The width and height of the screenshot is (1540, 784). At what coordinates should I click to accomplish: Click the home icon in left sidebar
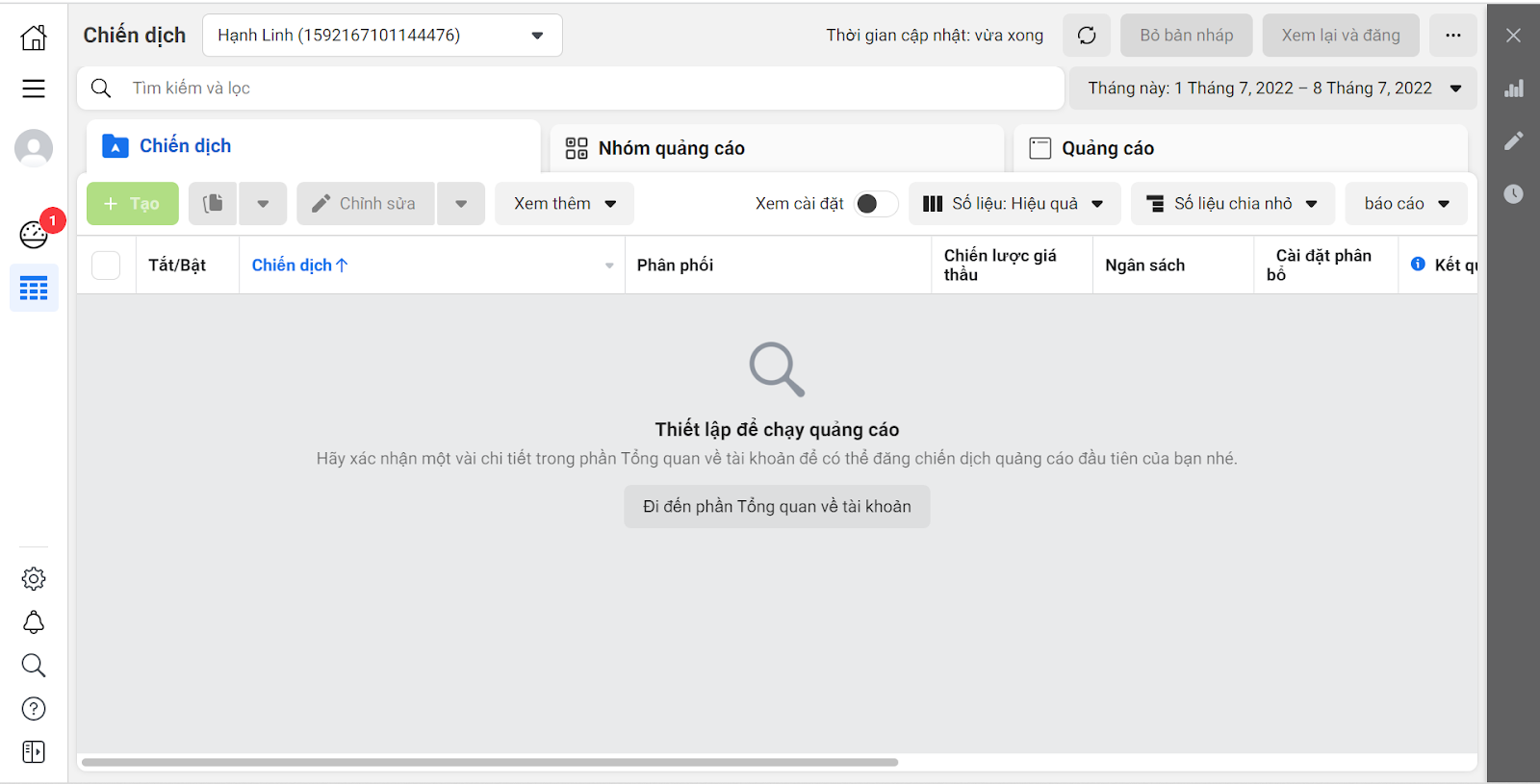point(34,38)
